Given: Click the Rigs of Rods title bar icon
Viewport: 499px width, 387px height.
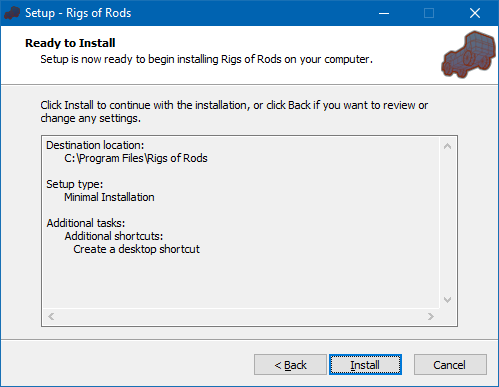Looking at the screenshot, I should pyautogui.click(x=12, y=13).
